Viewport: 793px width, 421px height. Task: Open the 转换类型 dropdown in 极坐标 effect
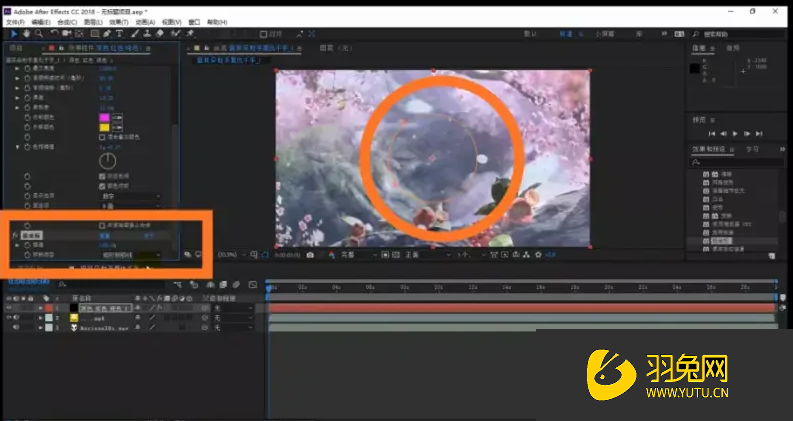tap(130, 255)
